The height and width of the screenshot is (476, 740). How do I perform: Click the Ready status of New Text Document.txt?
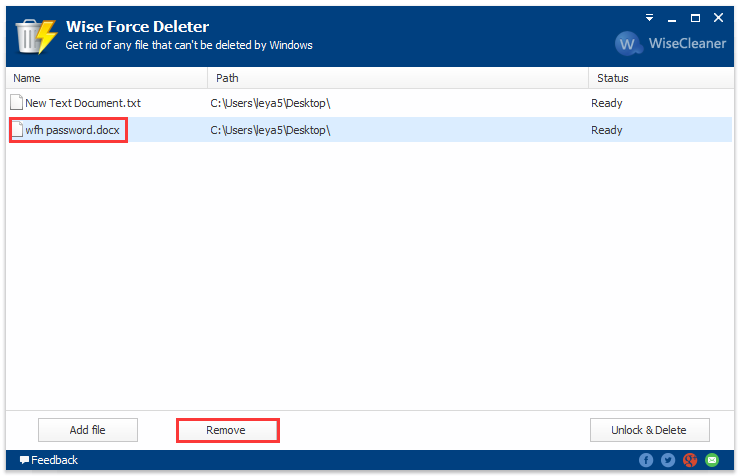click(x=606, y=103)
